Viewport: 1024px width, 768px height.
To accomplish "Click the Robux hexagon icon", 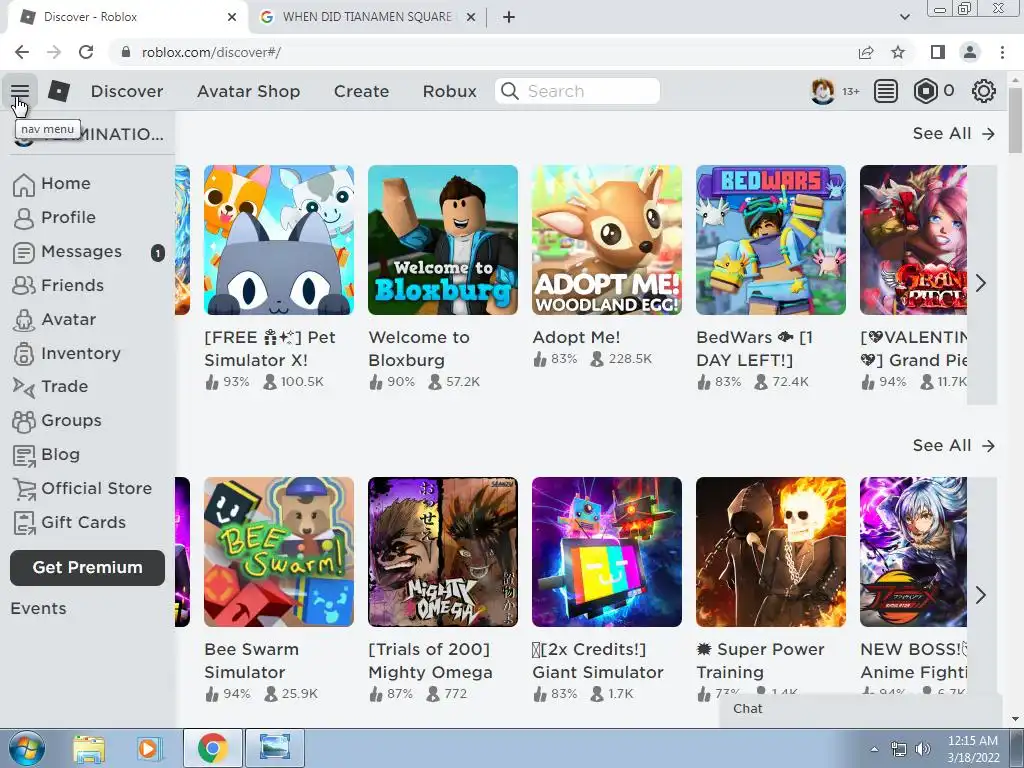I will click(x=925, y=91).
